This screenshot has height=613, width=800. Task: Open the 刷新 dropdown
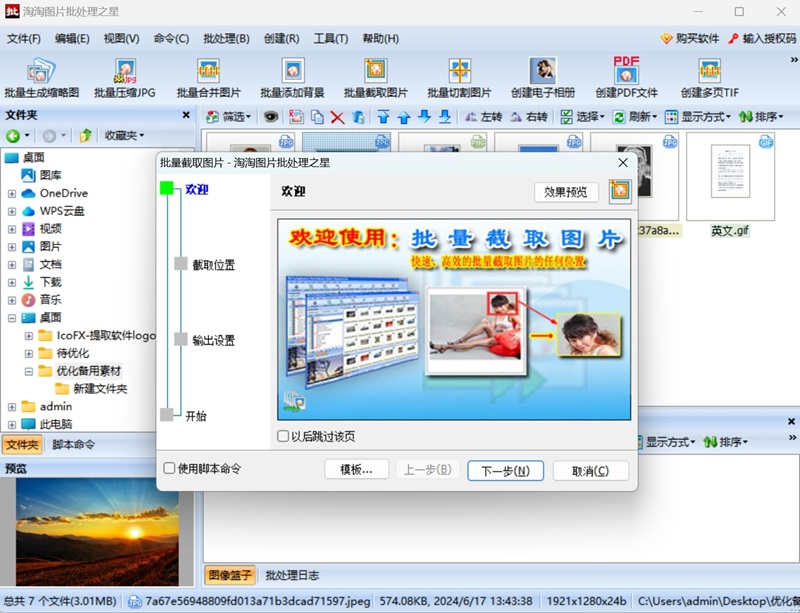[x=635, y=117]
